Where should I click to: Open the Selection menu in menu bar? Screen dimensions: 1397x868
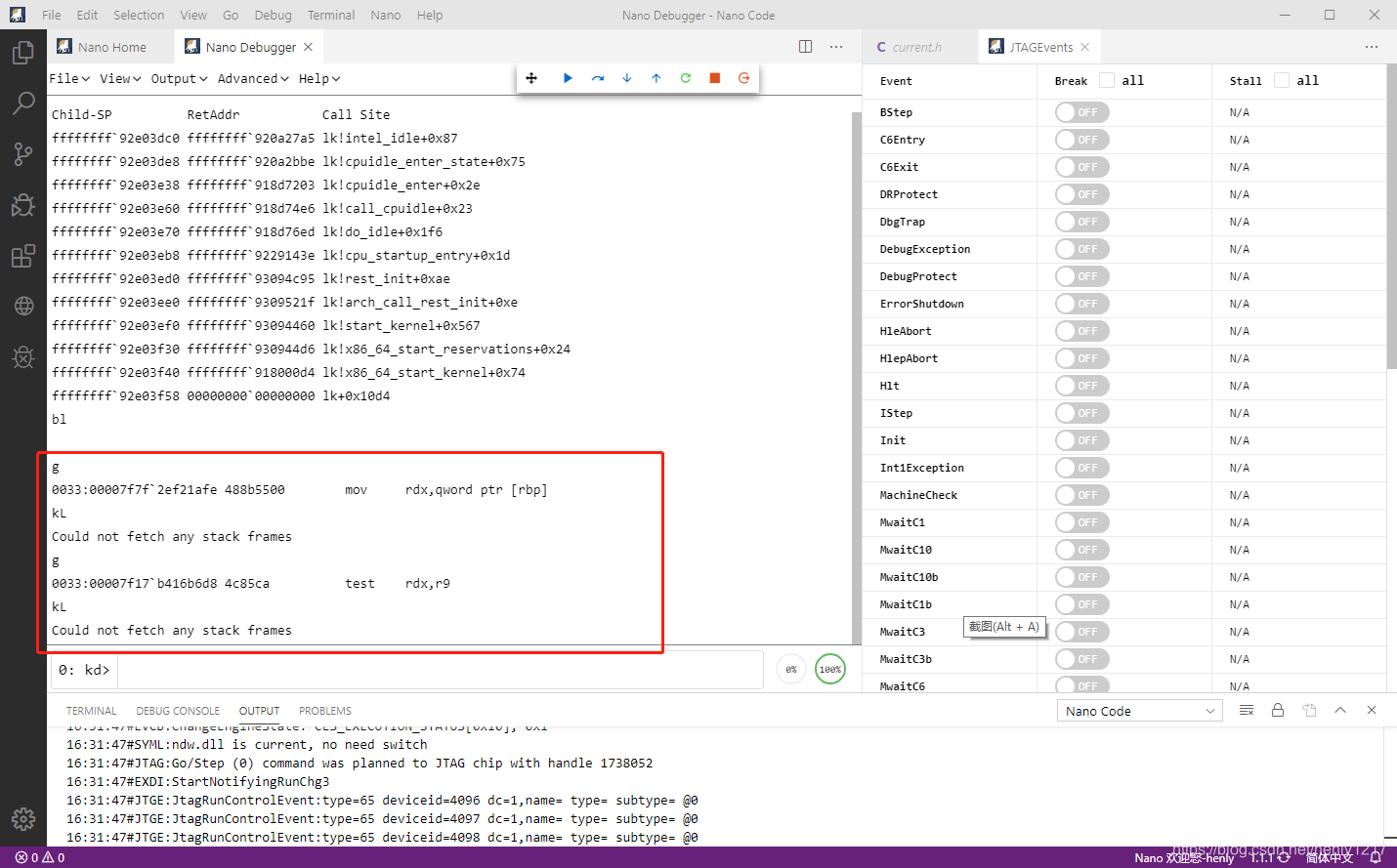[139, 15]
